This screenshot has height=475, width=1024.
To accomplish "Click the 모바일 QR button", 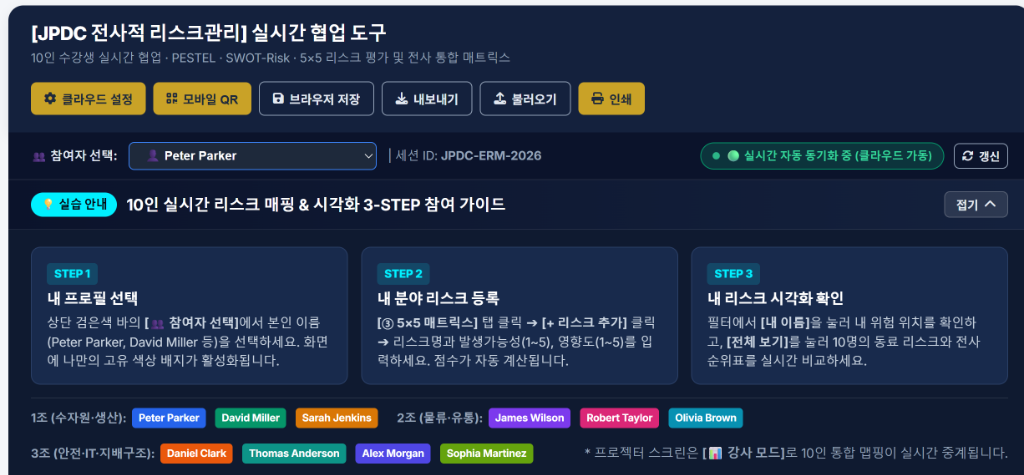I will pos(202,99).
